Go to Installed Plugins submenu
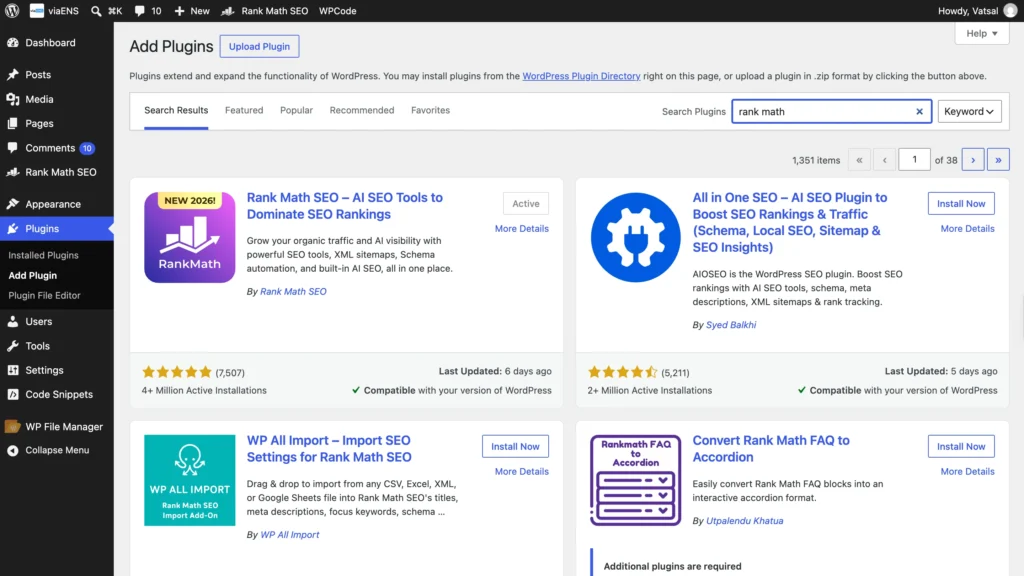The height and width of the screenshot is (576, 1024). (x=43, y=255)
